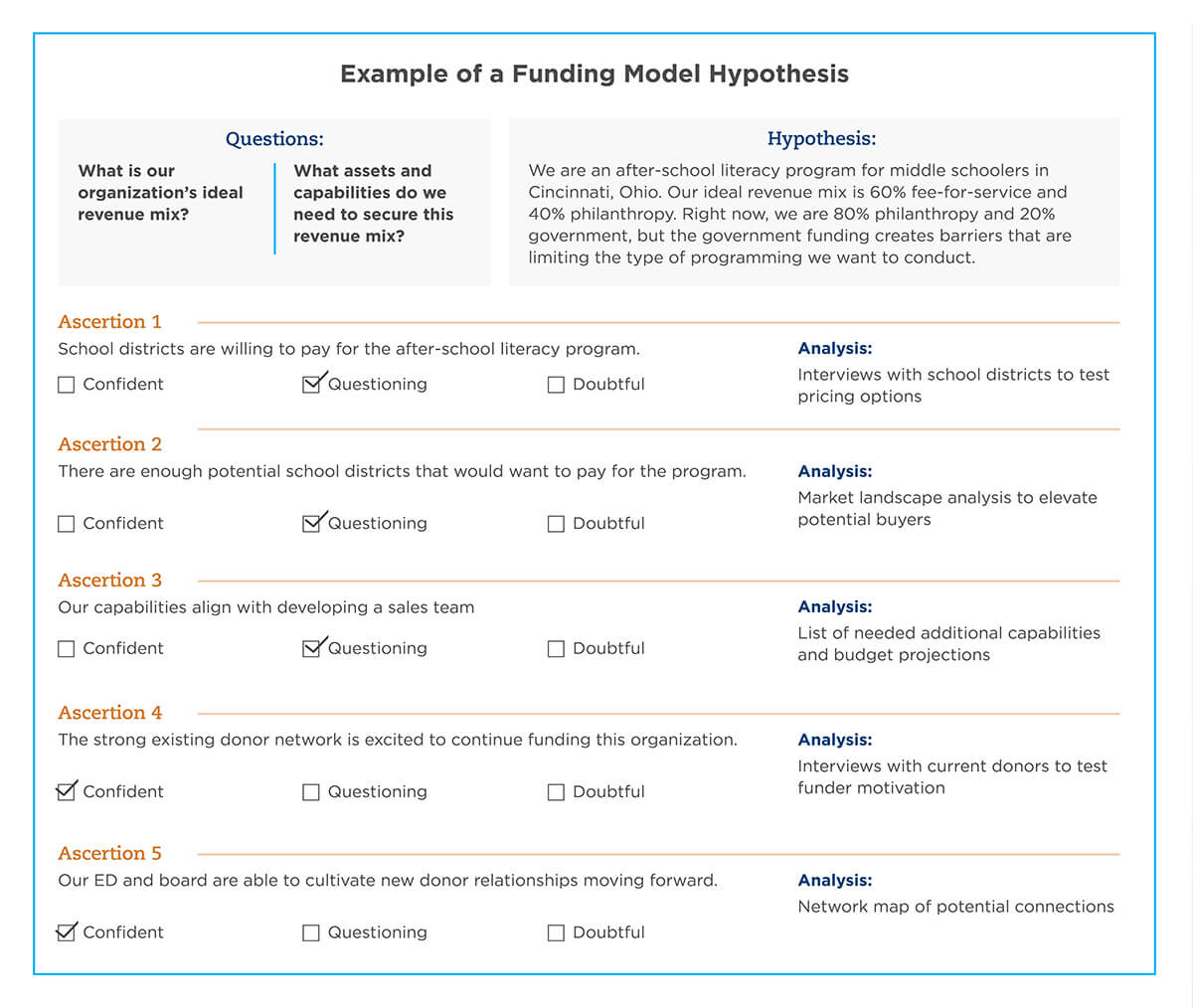
Task: Uncheck Confident under Ascertion 5
Action: tap(67, 933)
